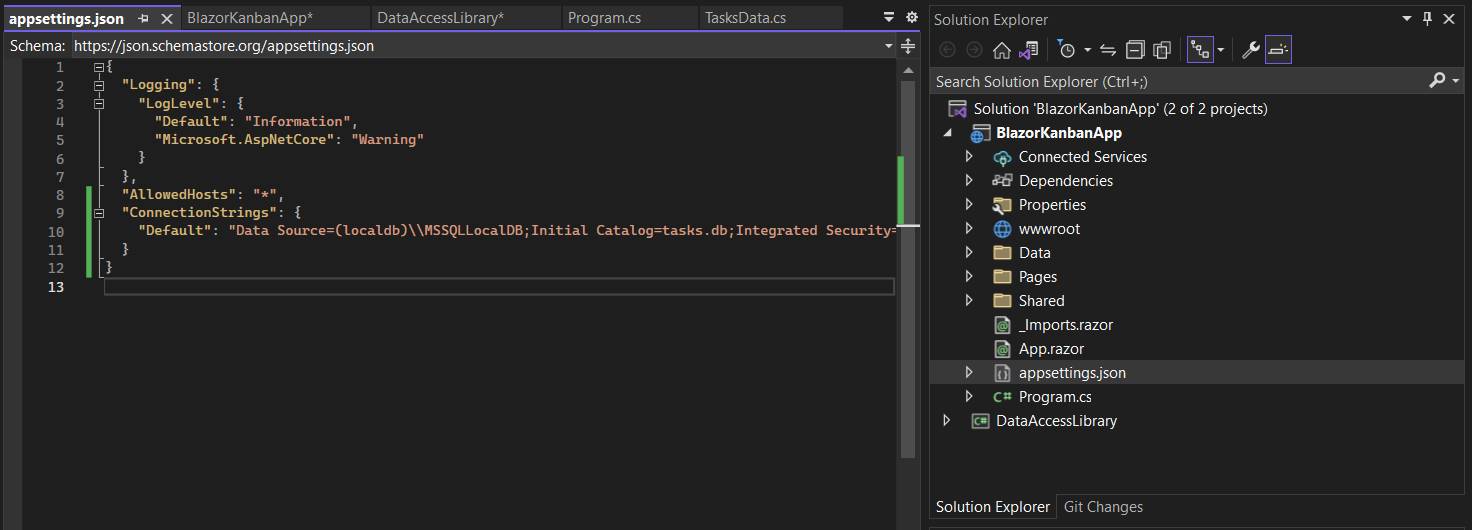
Task: Click the tab settings gear icon
Action: pyautogui.click(x=911, y=17)
